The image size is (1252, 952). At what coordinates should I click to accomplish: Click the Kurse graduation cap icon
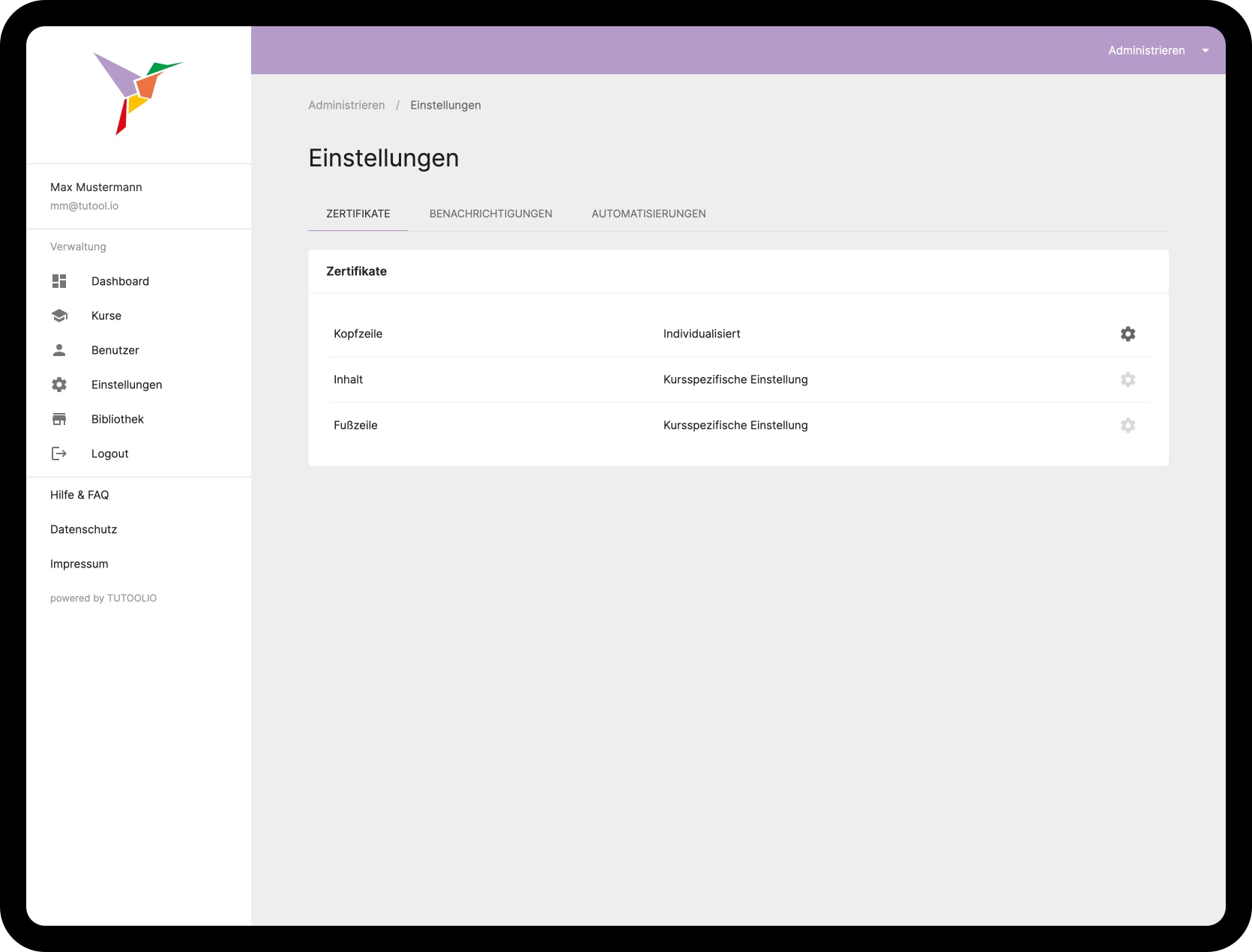pos(59,316)
